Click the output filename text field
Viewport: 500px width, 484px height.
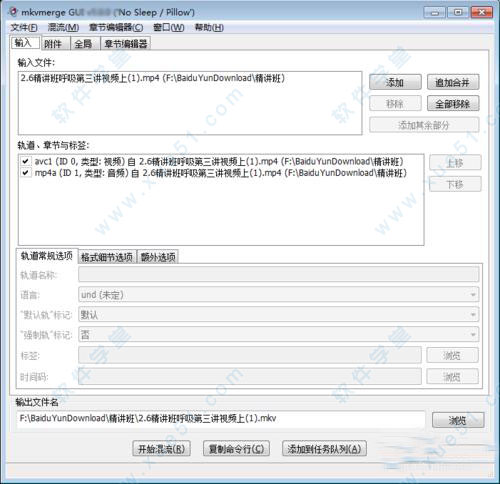(221, 419)
